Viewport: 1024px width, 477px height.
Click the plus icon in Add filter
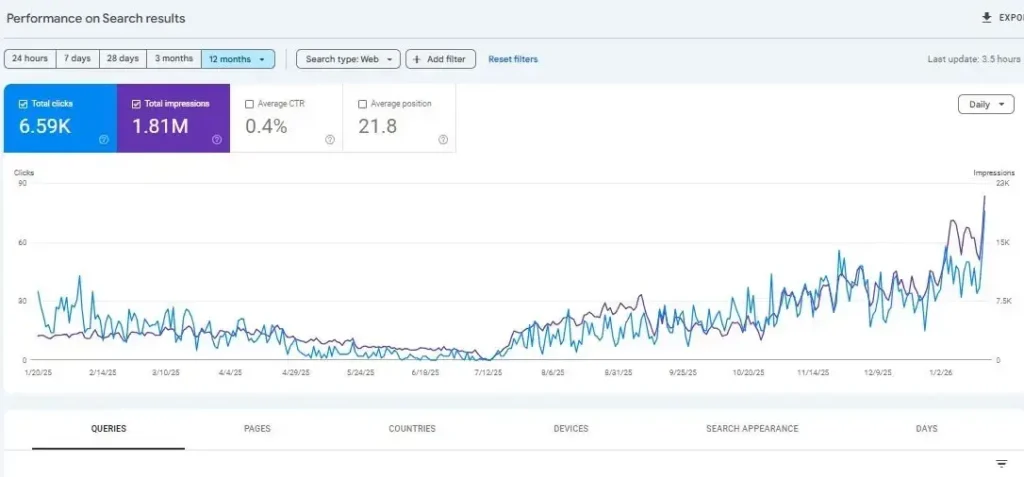point(417,59)
